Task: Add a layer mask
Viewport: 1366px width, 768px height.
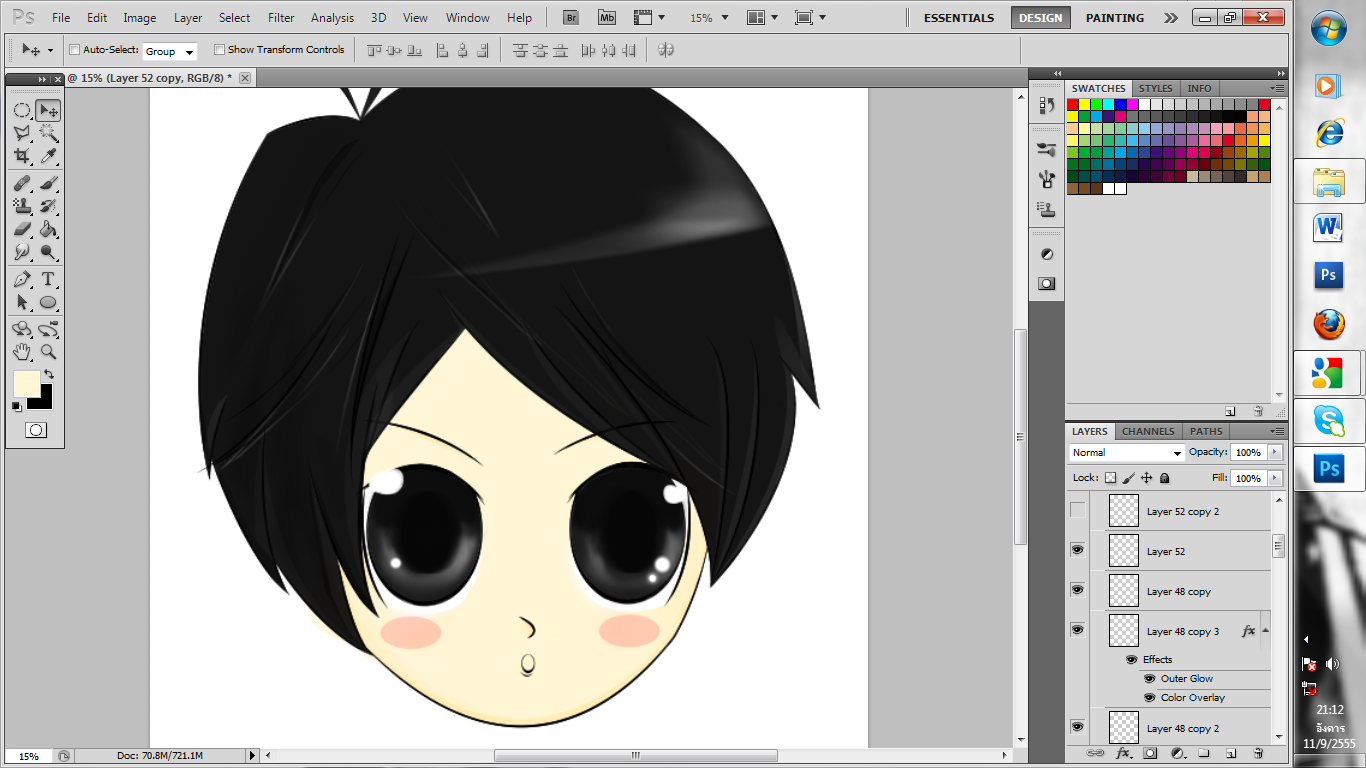Action: [1150, 753]
